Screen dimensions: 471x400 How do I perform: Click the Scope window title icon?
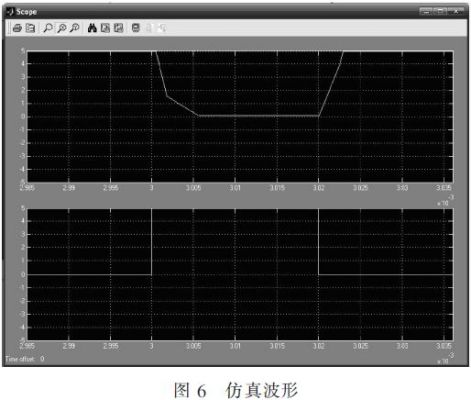(10, 12)
